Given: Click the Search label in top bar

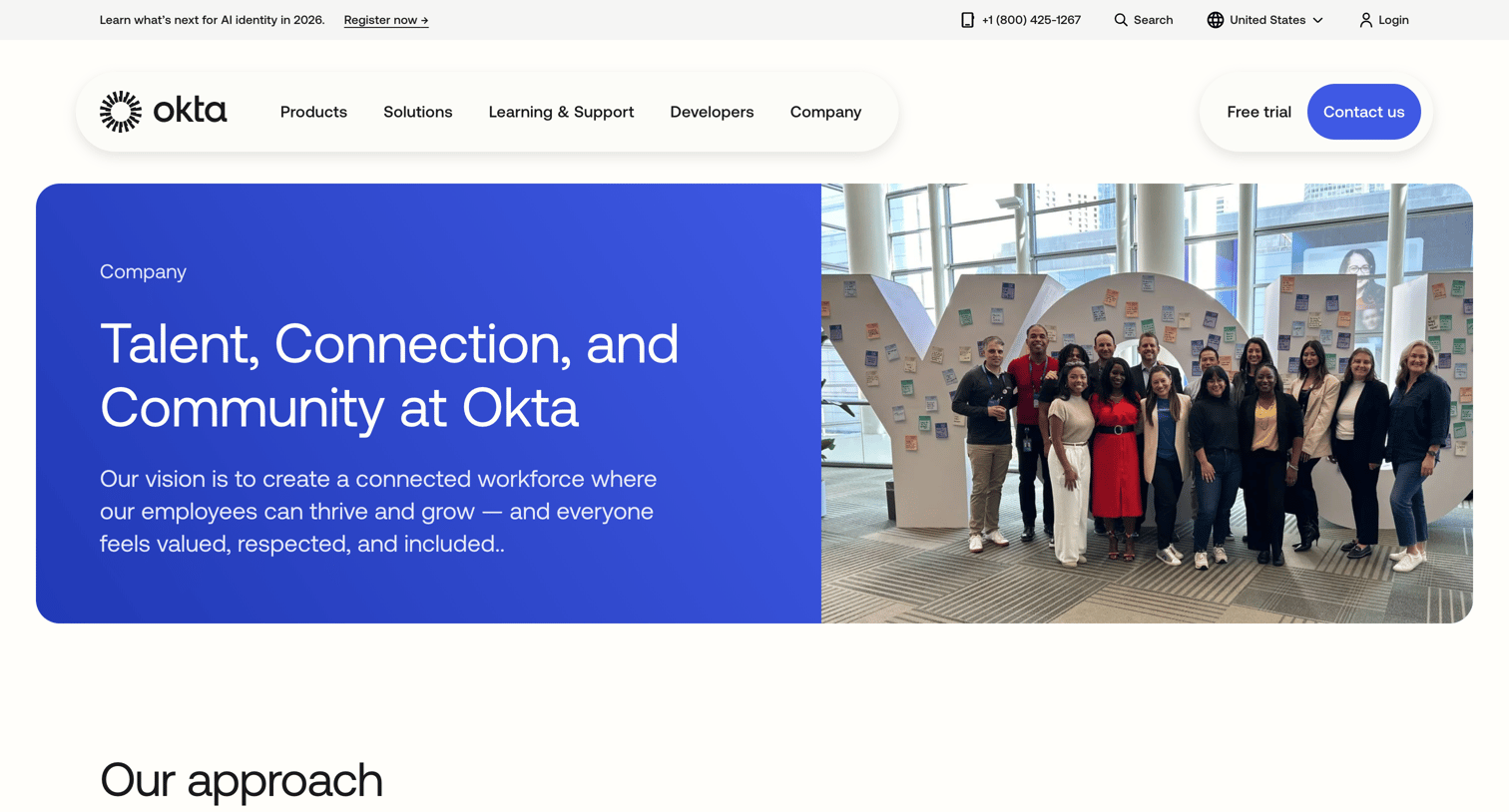Looking at the screenshot, I should click(x=1153, y=20).
